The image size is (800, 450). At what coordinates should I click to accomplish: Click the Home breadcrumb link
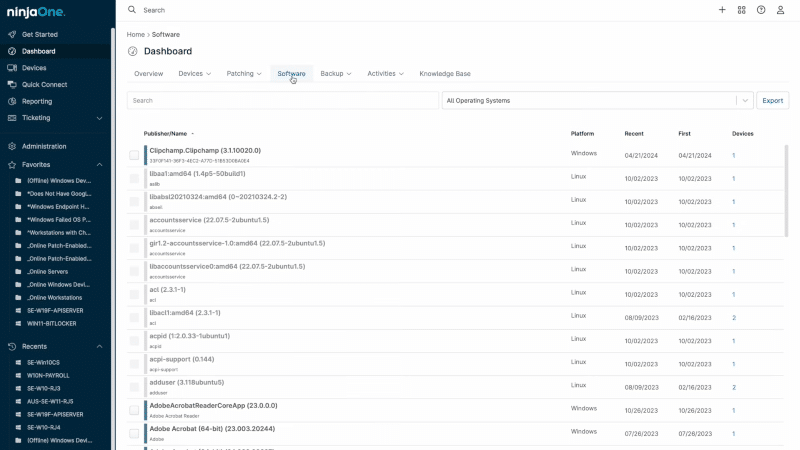(x=136, y=35)
